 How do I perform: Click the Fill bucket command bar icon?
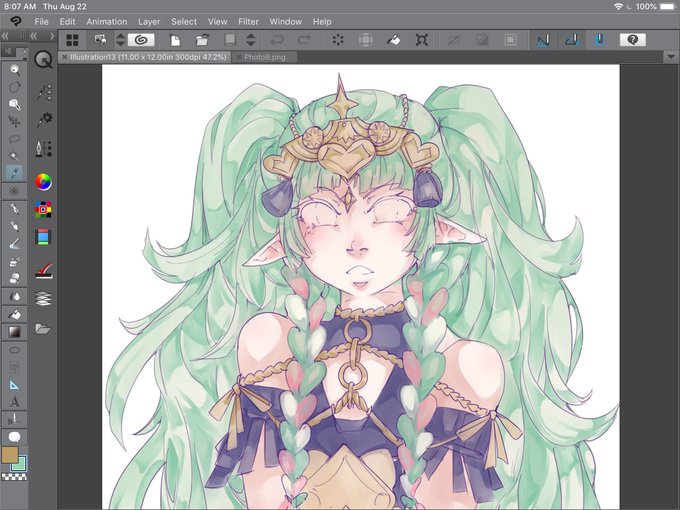[393, 40]
